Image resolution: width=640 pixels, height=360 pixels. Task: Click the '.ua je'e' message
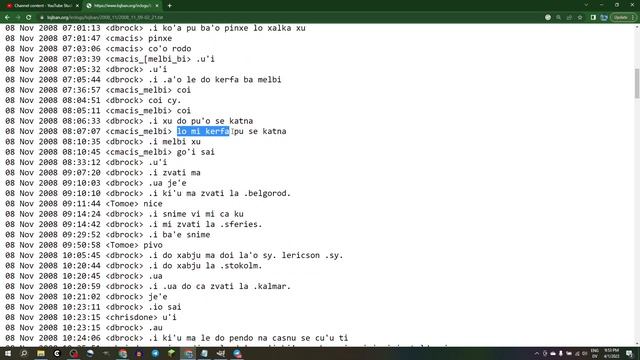point(167,183)
